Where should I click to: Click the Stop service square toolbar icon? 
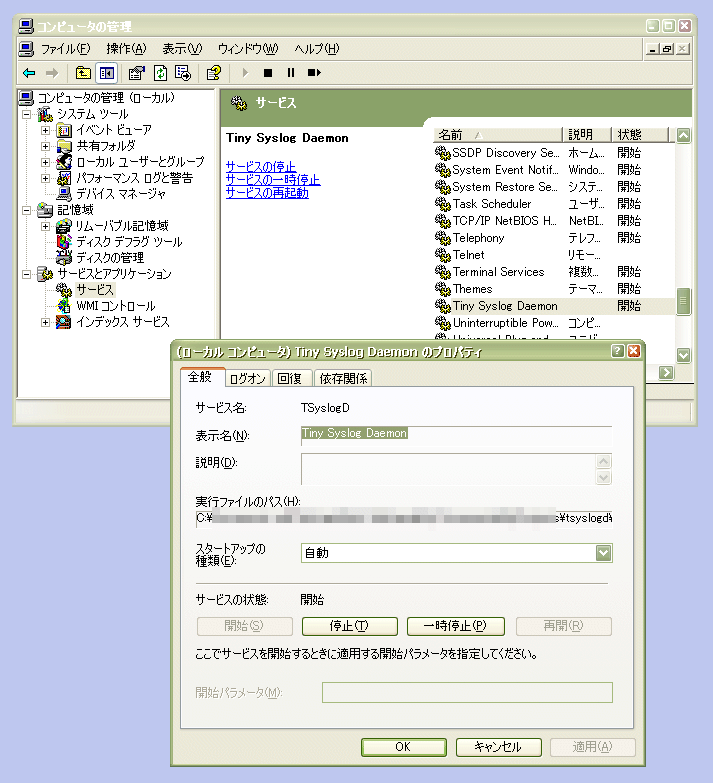point(267,73)
